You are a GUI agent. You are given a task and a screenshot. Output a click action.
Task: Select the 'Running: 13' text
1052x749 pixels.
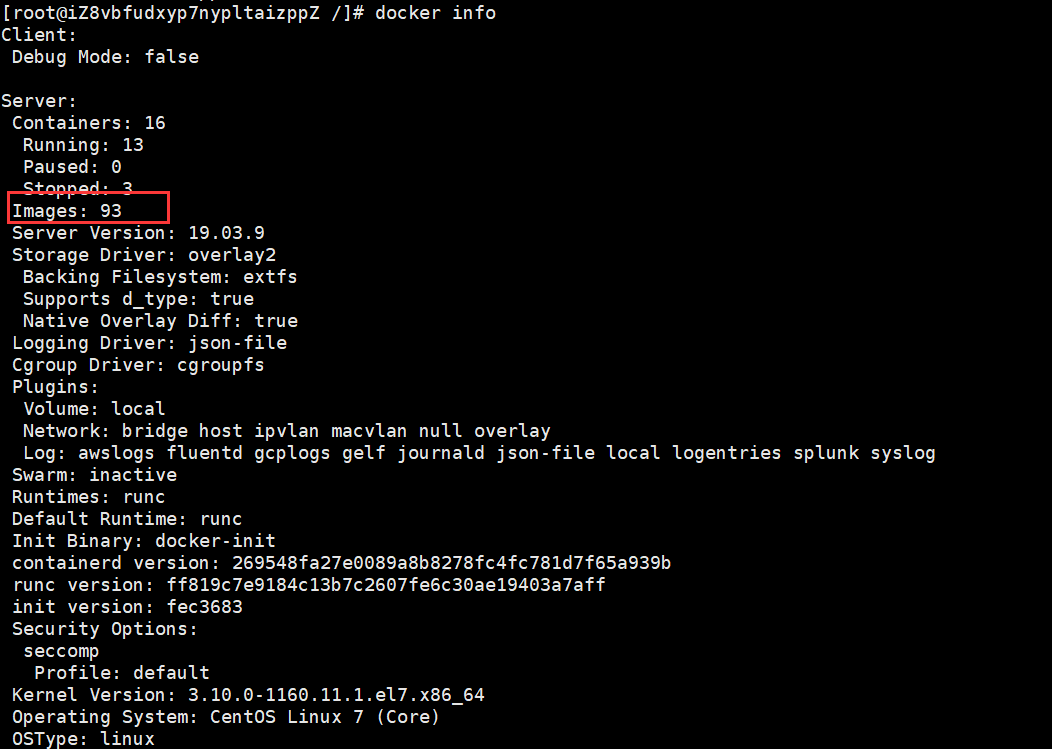(83, 145)
